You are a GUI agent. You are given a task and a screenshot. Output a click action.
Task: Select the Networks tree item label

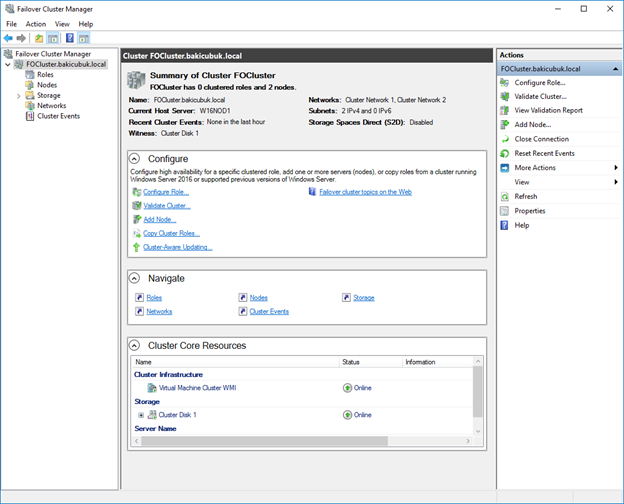(x=52, y=105)
